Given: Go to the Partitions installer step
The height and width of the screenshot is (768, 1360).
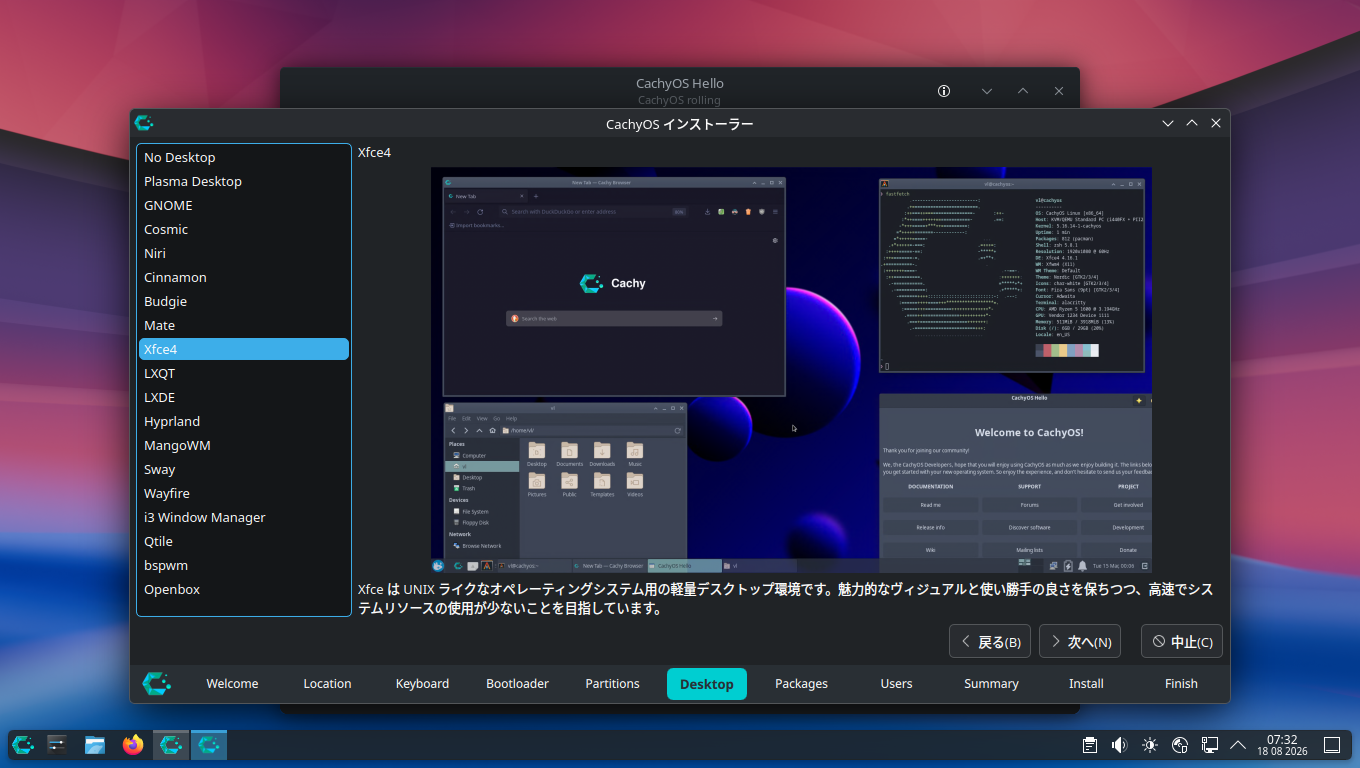Looking at the screenshot, I should click(x=612, y=684).
